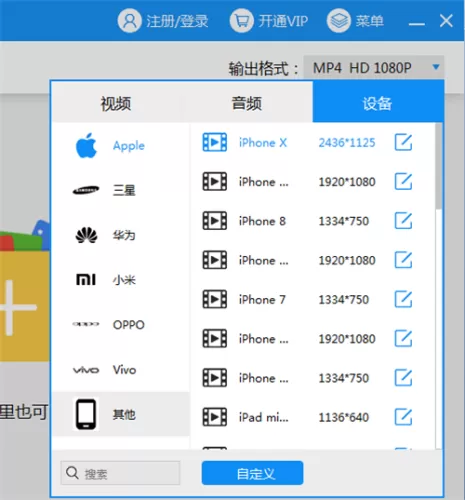Image resolution: width=465 pixels, height=500 pixels.
Task: Switch to the 设备 tab
Action: point(378,102)
